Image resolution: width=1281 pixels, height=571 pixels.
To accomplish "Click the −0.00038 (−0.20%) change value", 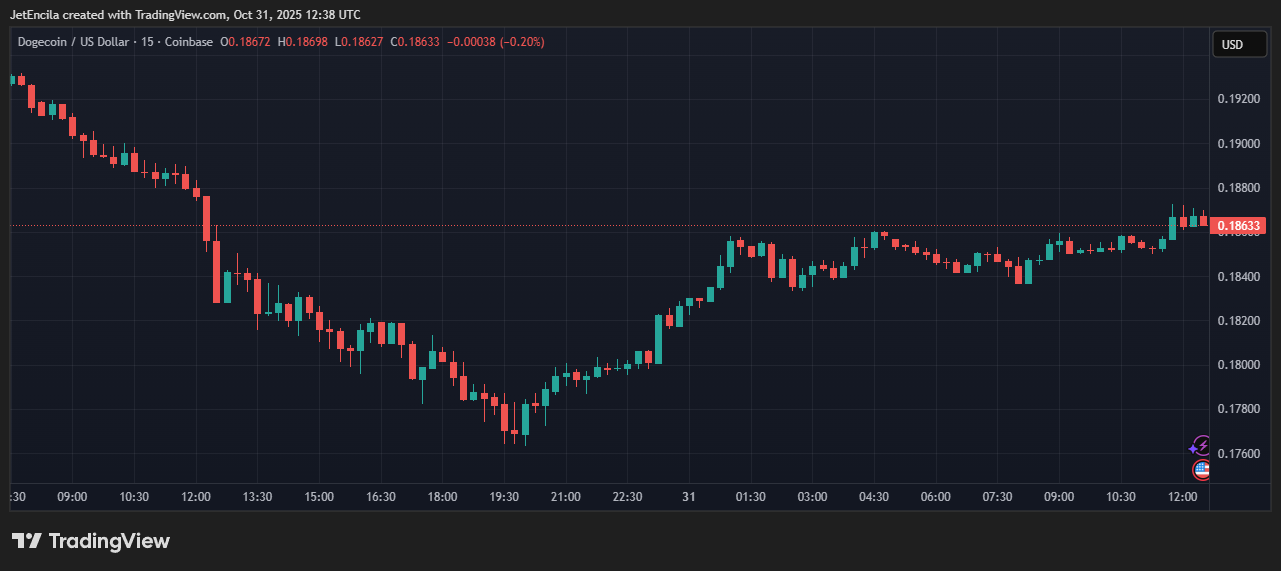I will [496, 42].
